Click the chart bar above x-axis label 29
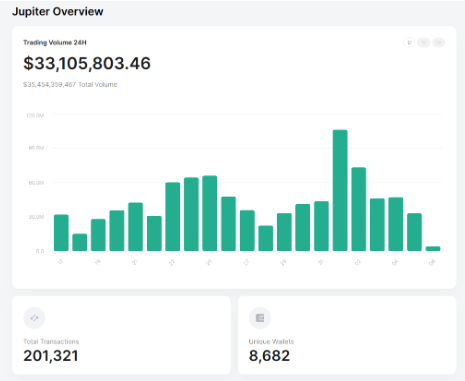465x381 pixels. point(284,232)
